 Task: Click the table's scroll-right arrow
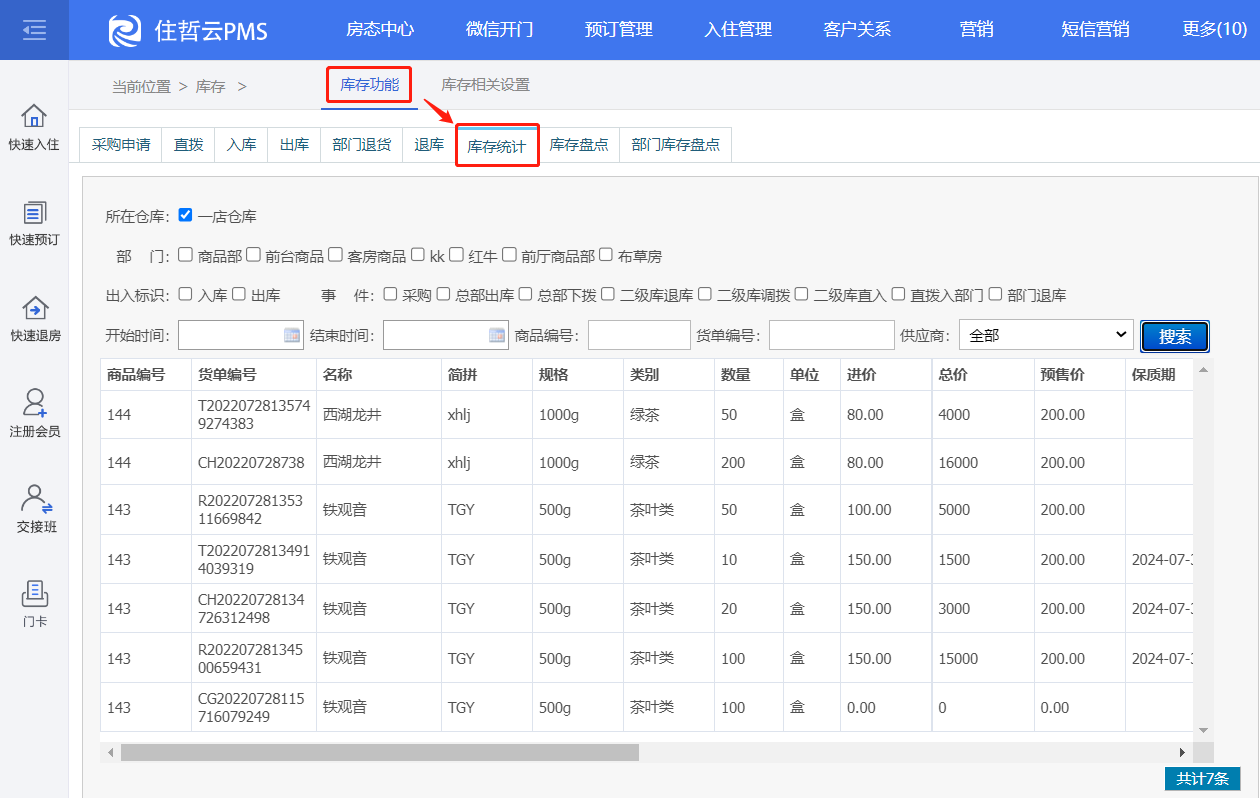[x=1182, y=752]
